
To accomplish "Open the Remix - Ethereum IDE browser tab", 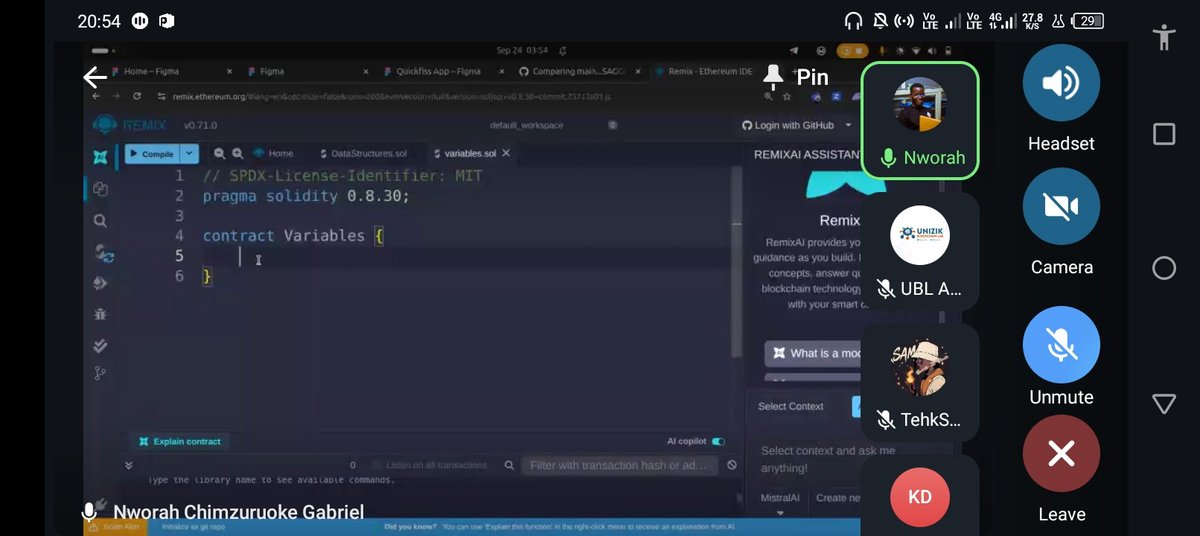I will pos(703,71).
